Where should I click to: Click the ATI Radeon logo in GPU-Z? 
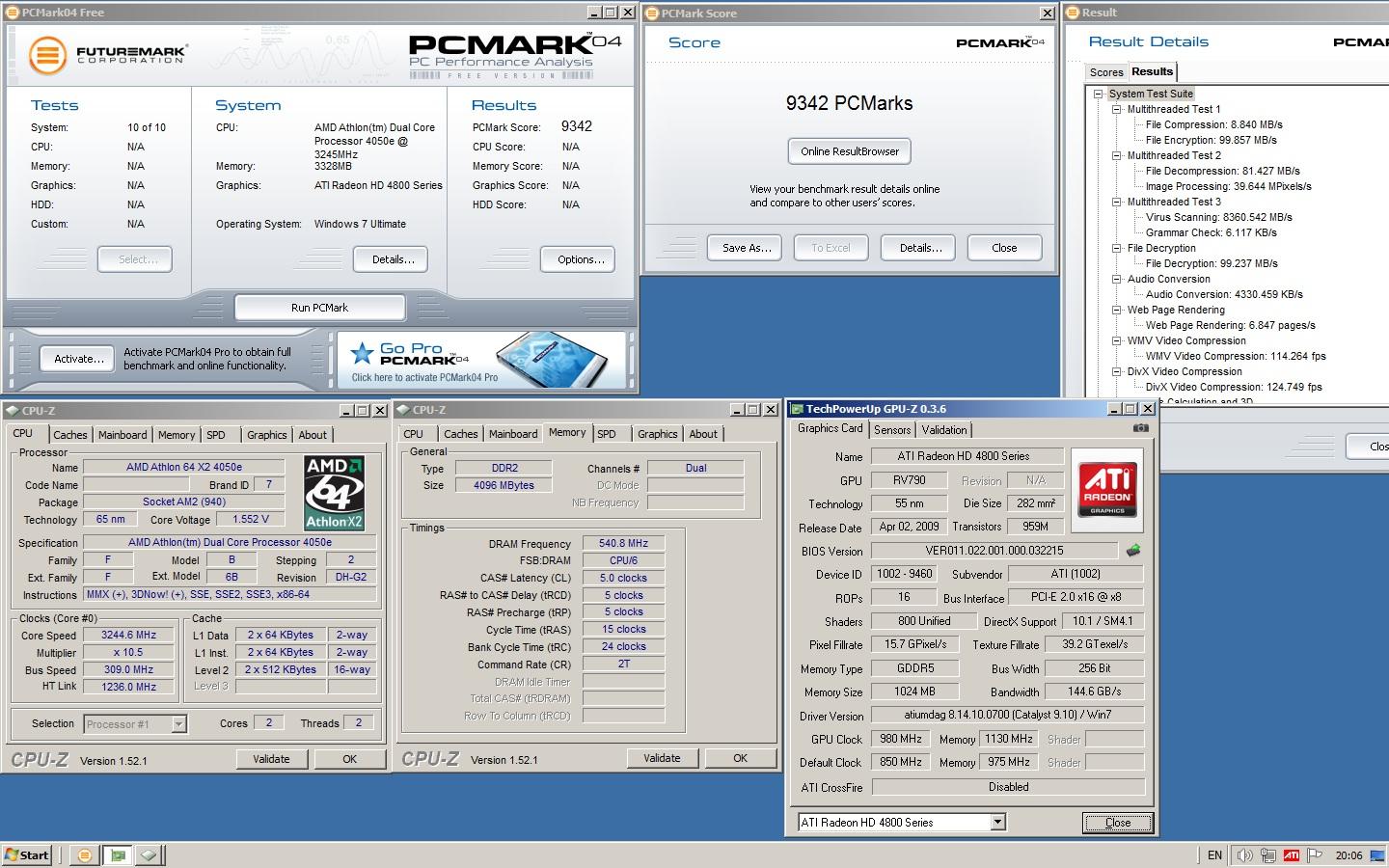click(x=1106, y=490)
